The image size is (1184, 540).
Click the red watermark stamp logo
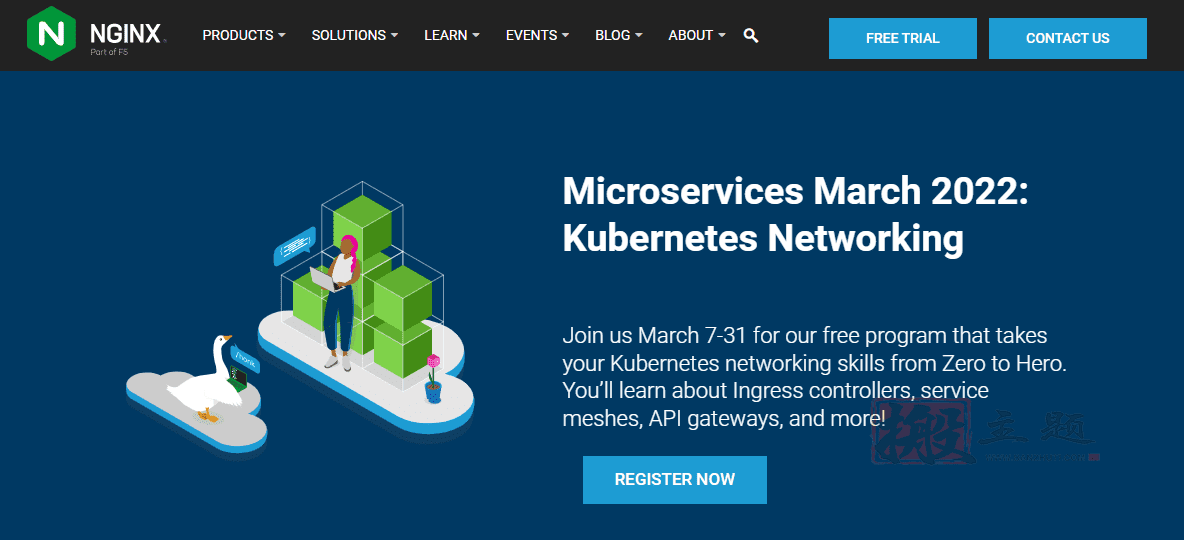(x=921, y=431)
